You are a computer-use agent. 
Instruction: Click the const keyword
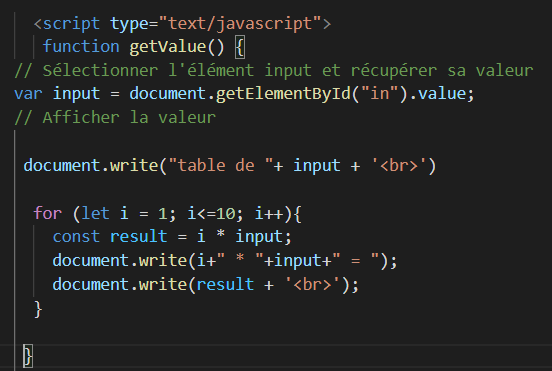click(76, 237)
